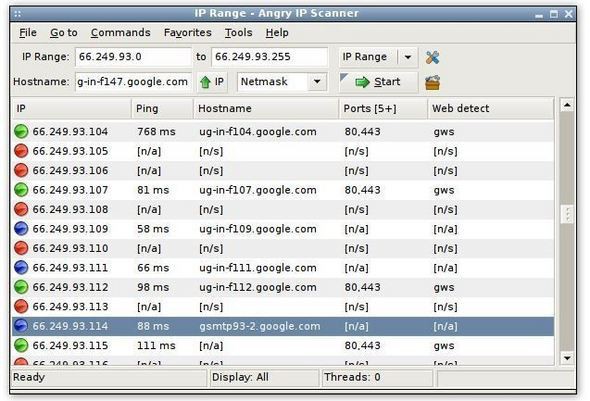
Task: Click the 66 ms ping value
Action: tap(153, 268)
